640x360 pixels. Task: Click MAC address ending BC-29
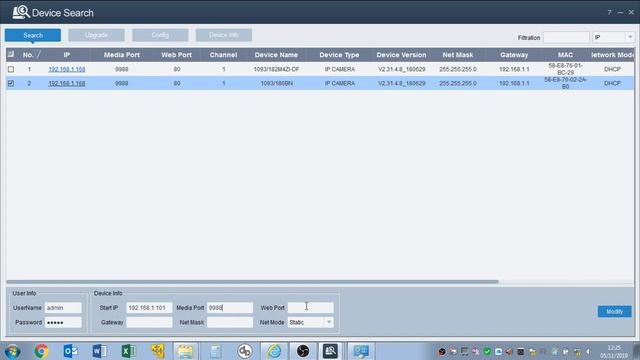(x=565, y=69)
